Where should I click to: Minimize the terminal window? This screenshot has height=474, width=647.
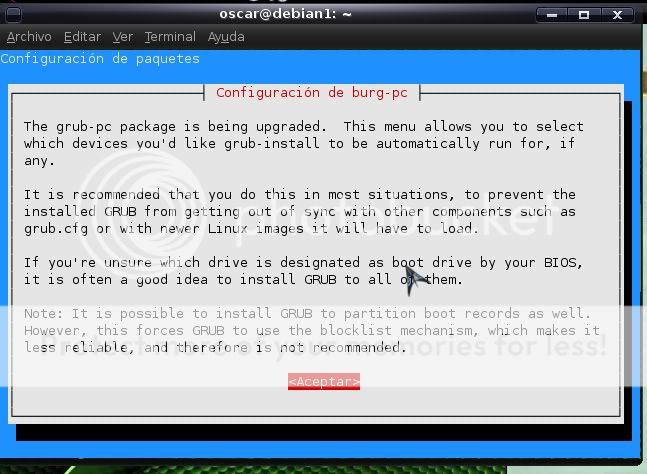click(552, 15)
